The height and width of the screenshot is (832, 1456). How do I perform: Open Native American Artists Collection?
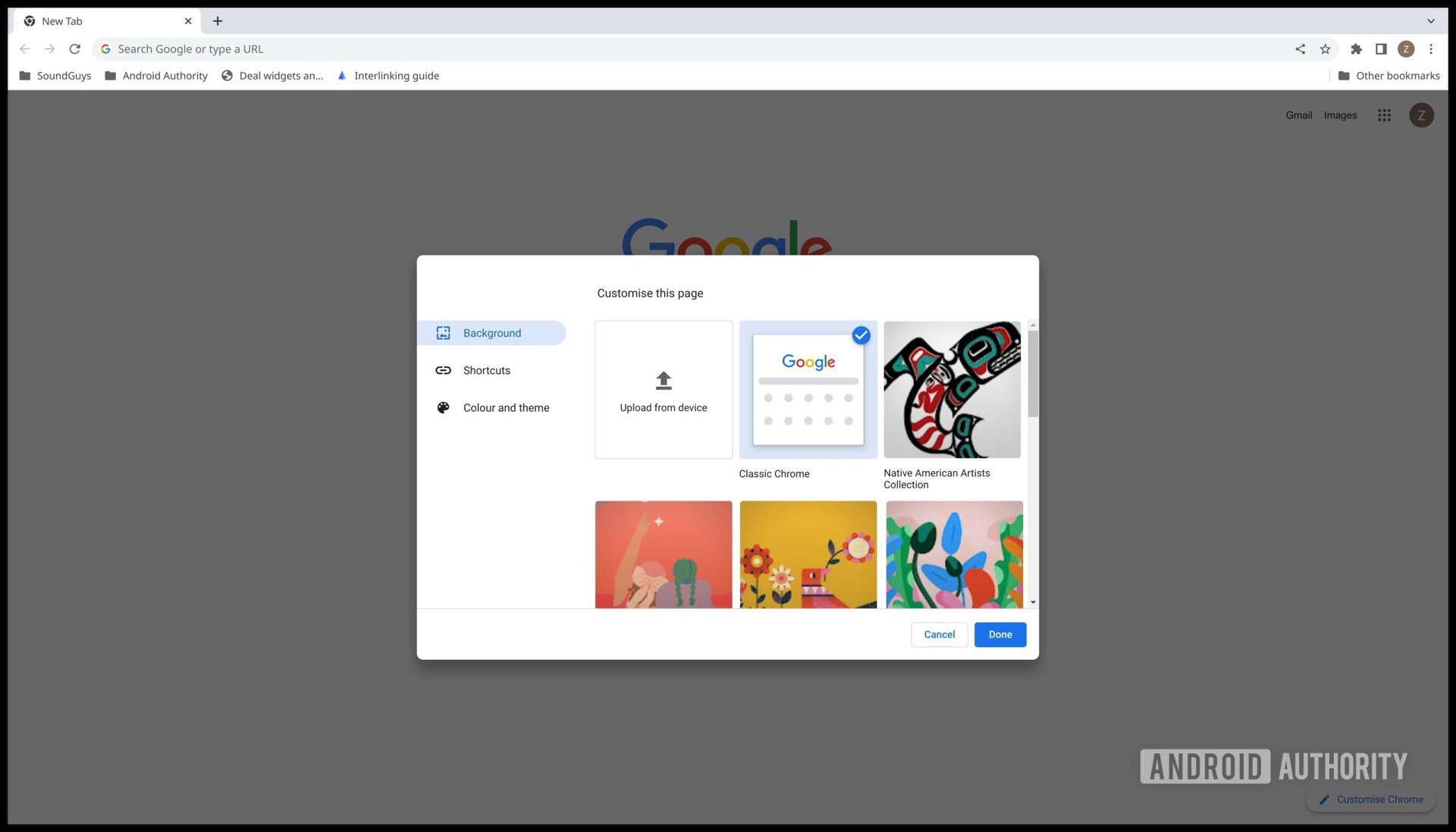[952, 390]
